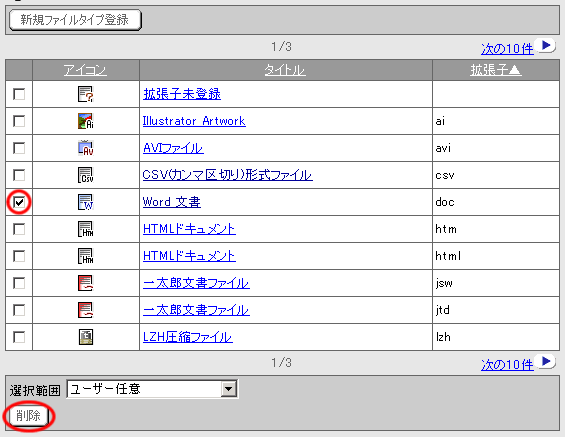Click the htm HTML document icon
Viewport: 565px width, 437px height.
pos(86,229)
